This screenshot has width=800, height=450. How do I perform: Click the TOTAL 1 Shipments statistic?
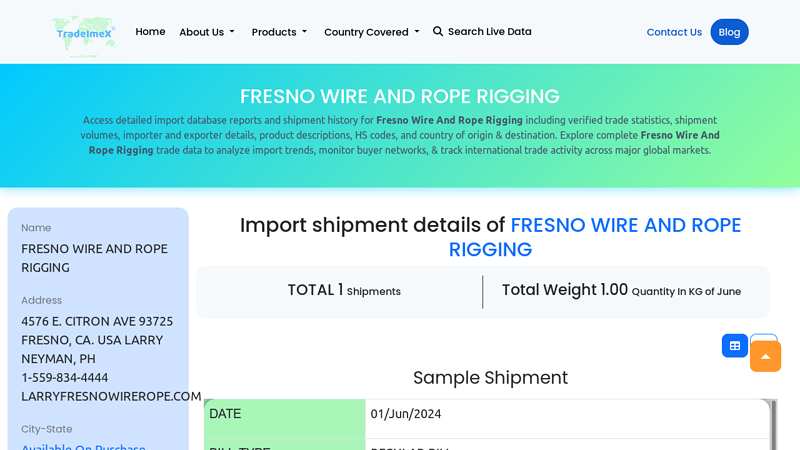coord(344,291)
